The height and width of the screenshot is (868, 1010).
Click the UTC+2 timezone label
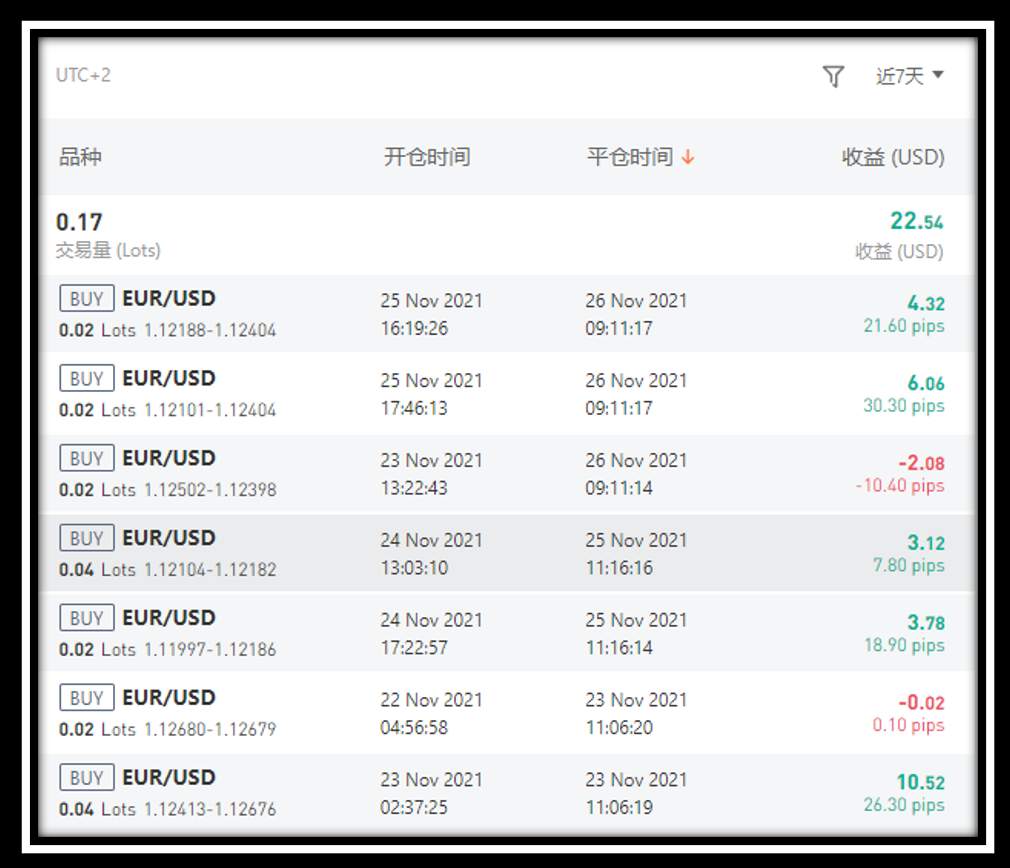click(x=83, y=75)
